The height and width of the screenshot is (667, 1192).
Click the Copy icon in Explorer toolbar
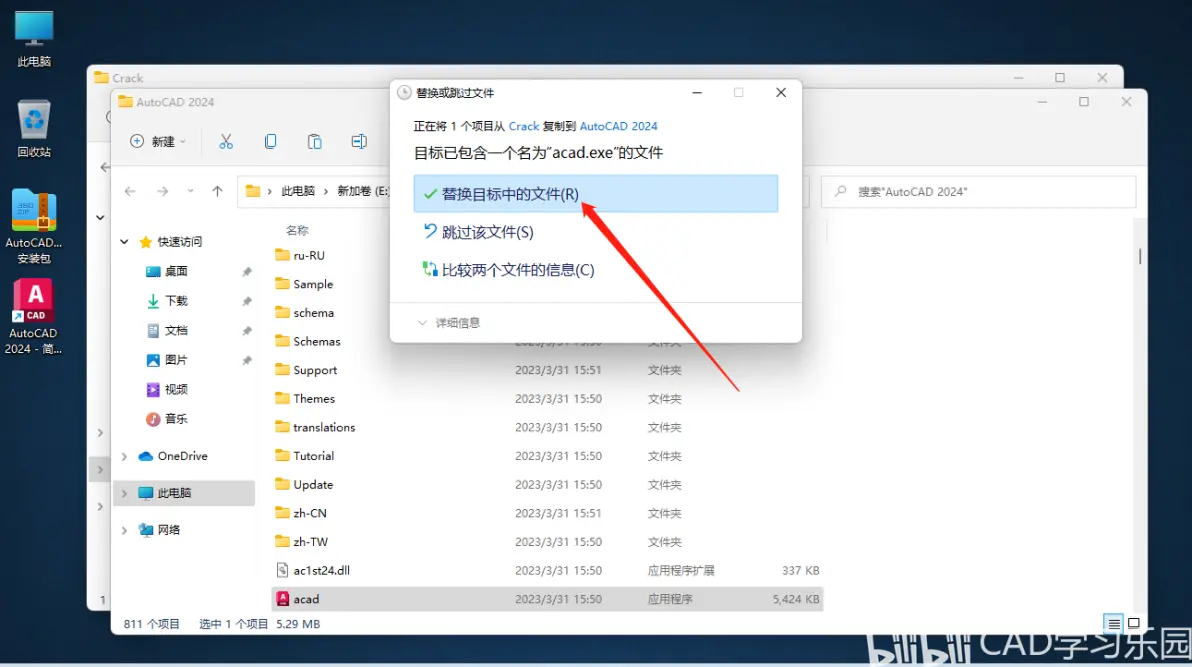[271, 141]
